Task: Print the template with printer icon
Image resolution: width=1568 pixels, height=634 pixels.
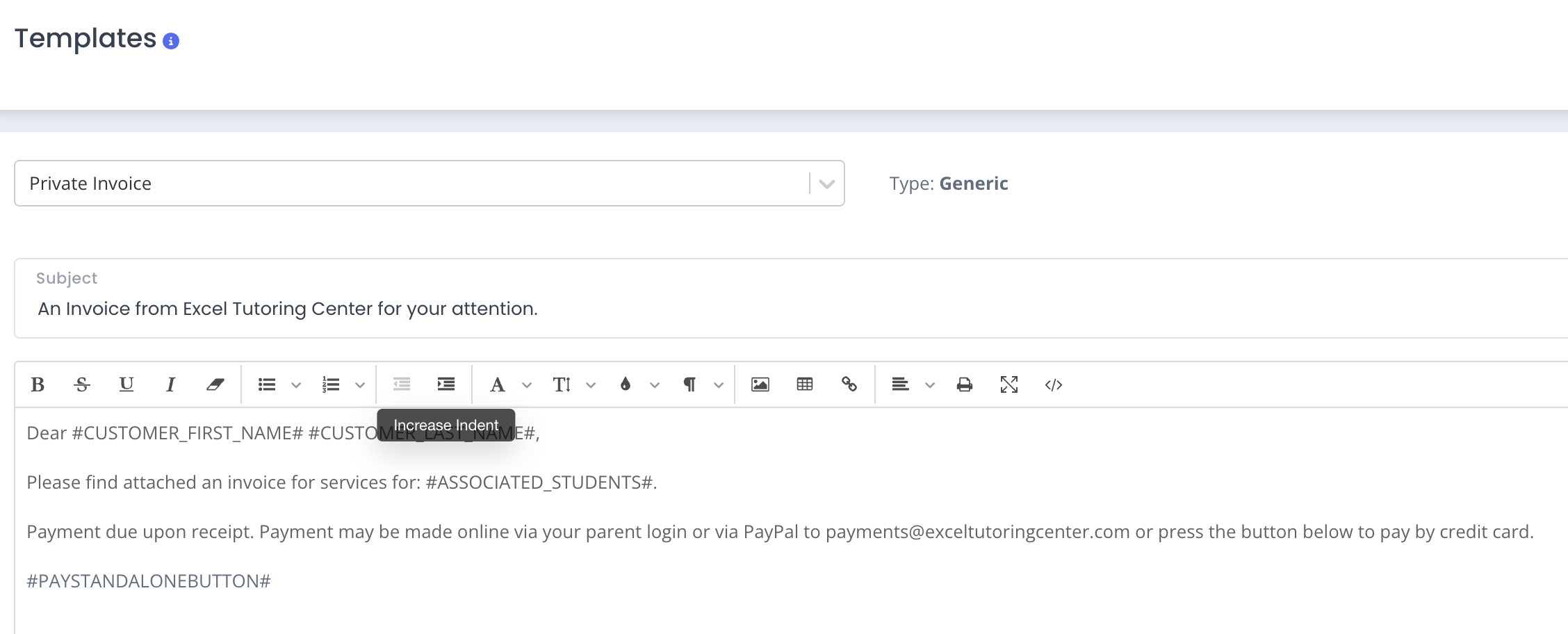Action: pyautogui.click(x=965, y=384)
